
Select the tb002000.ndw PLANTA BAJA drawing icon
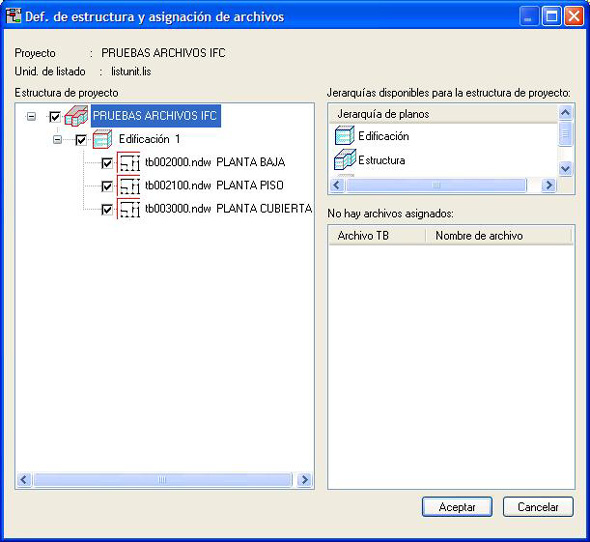128,162
